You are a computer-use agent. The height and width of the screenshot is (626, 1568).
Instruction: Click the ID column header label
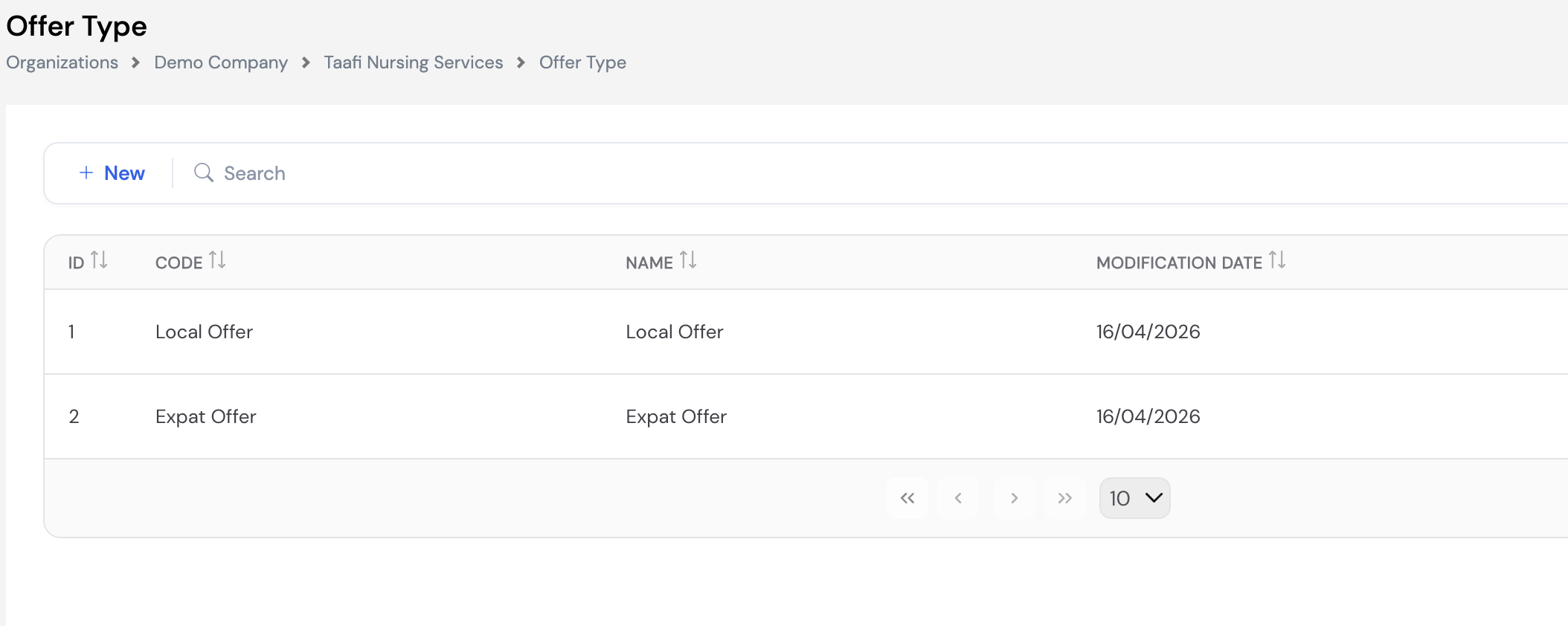click(76, 263)
